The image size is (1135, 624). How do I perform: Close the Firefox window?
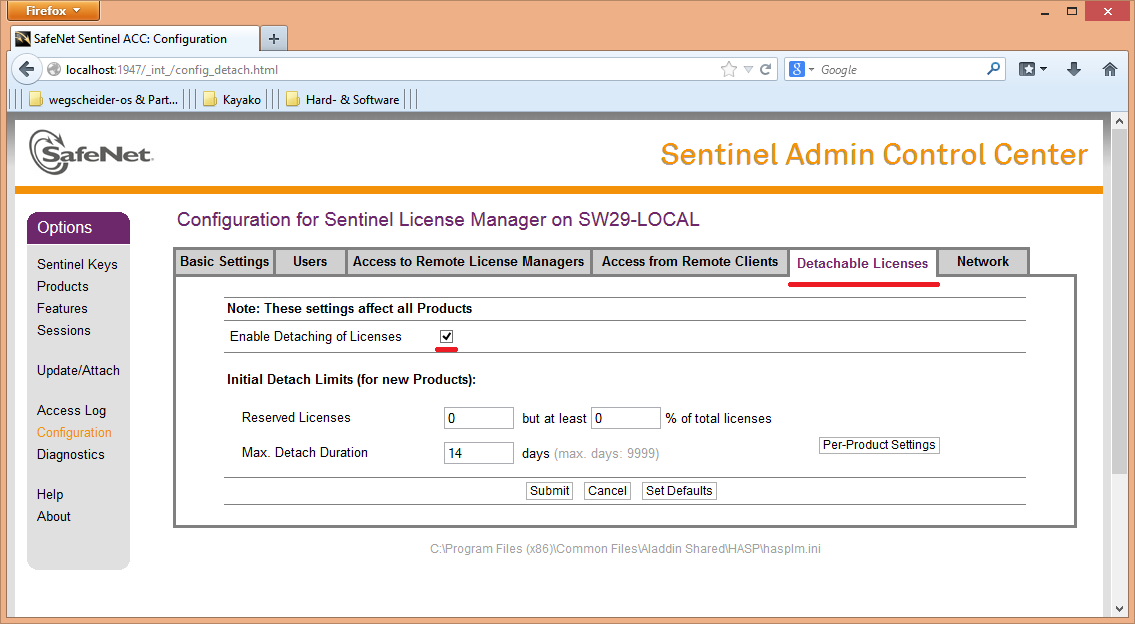click(1108, 11)
